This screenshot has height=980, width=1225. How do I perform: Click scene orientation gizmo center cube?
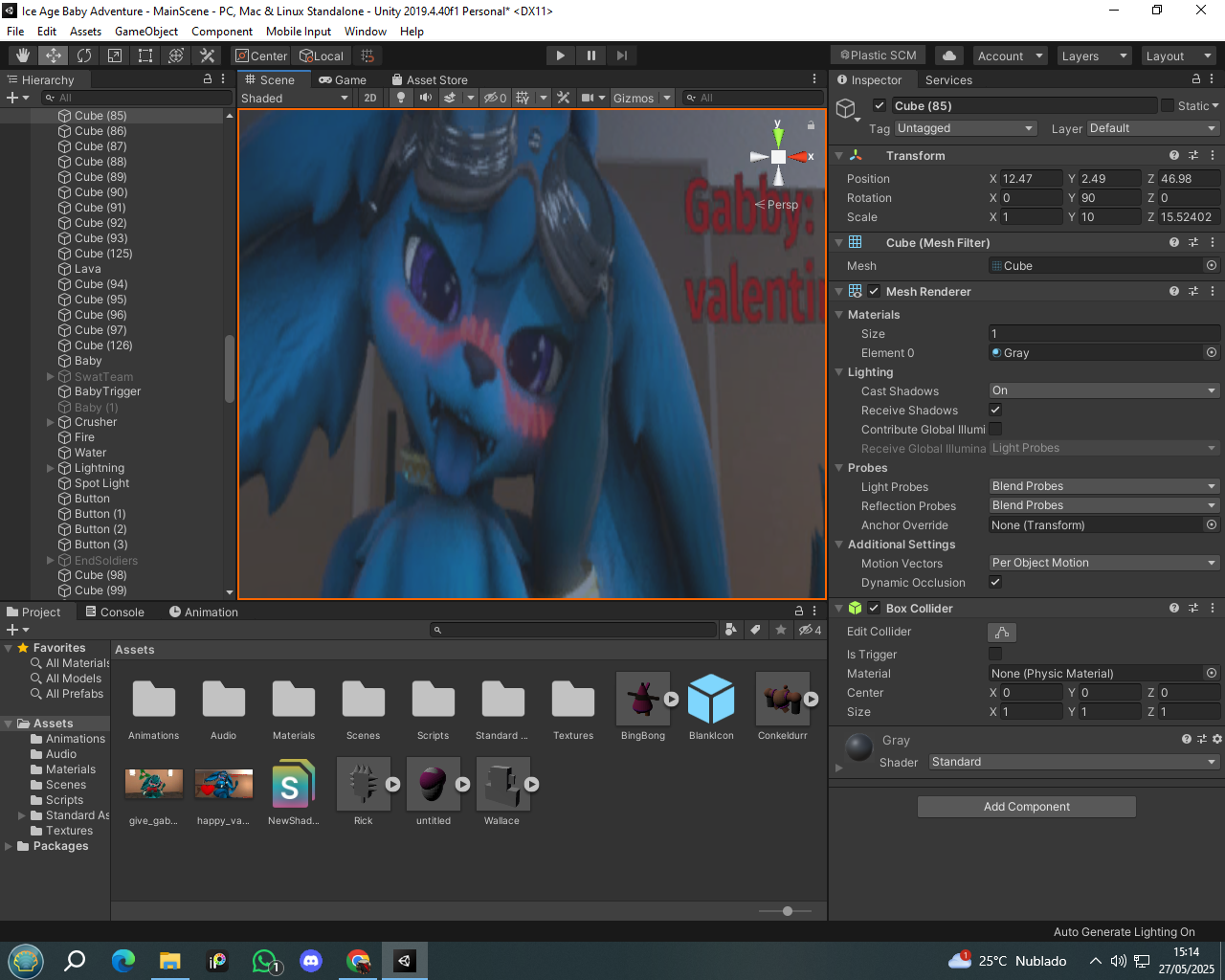(779, 157)
